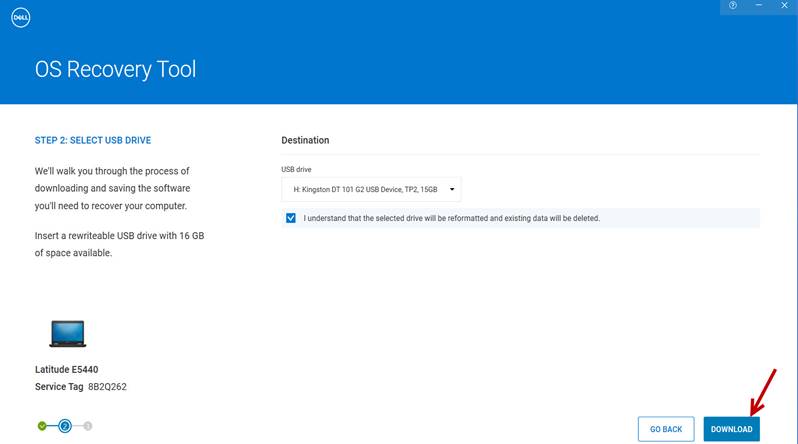Click the grey step 3 progress circle
Viewport: 798px width, 444px height.
[88, 426]
